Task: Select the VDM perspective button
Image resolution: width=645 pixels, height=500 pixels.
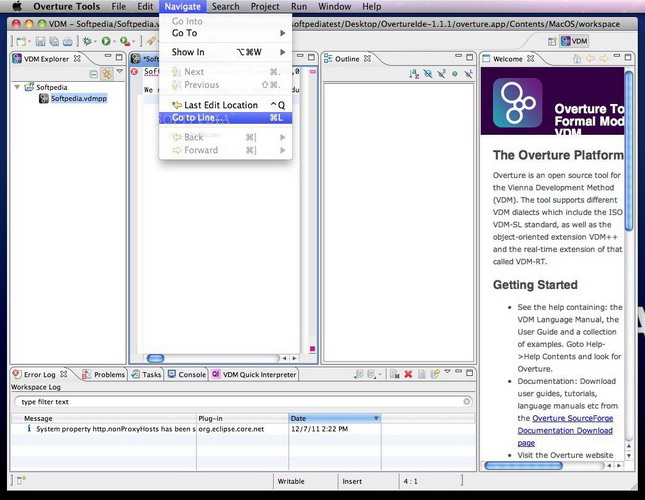Action: (574, 41)
